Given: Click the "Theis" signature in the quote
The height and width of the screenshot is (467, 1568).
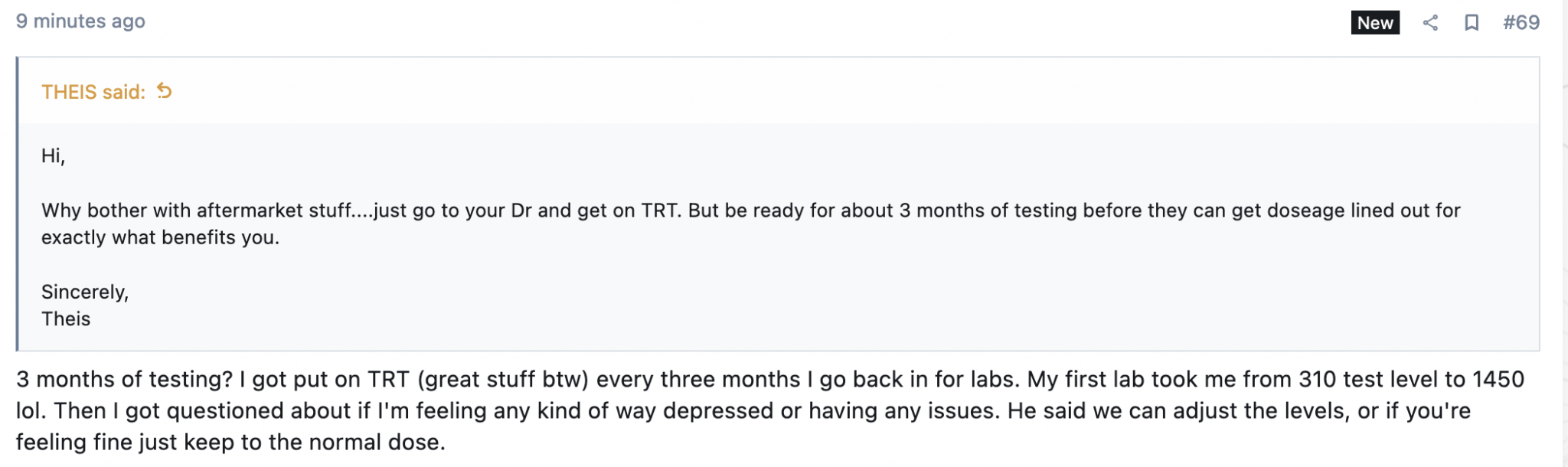Looking at the screenshot, I should pyautogui.click(x=66, y=319).
